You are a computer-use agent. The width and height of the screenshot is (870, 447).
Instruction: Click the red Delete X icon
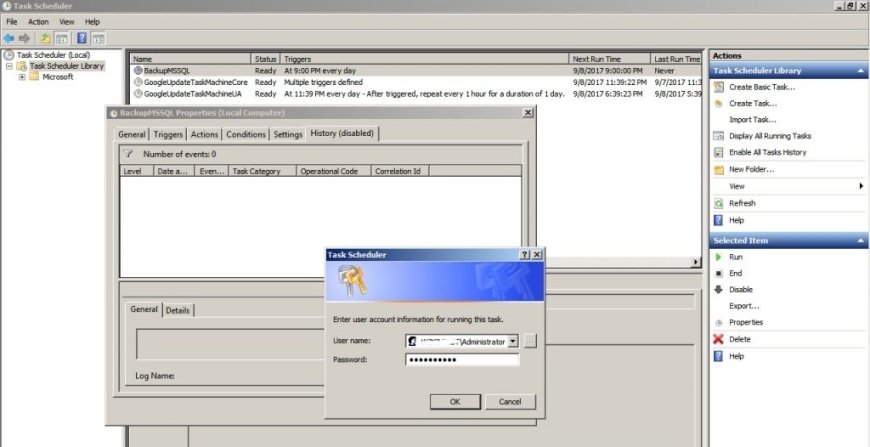point(719,339)
